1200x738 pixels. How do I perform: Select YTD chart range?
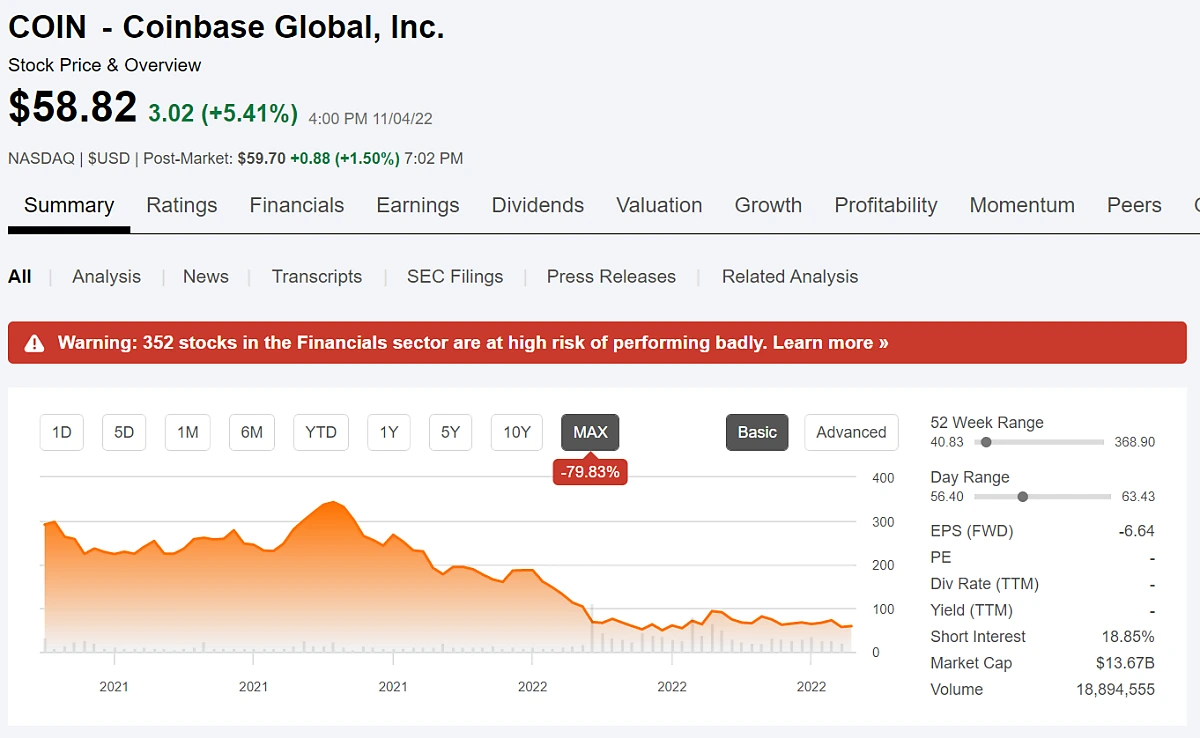coord(321,432)
